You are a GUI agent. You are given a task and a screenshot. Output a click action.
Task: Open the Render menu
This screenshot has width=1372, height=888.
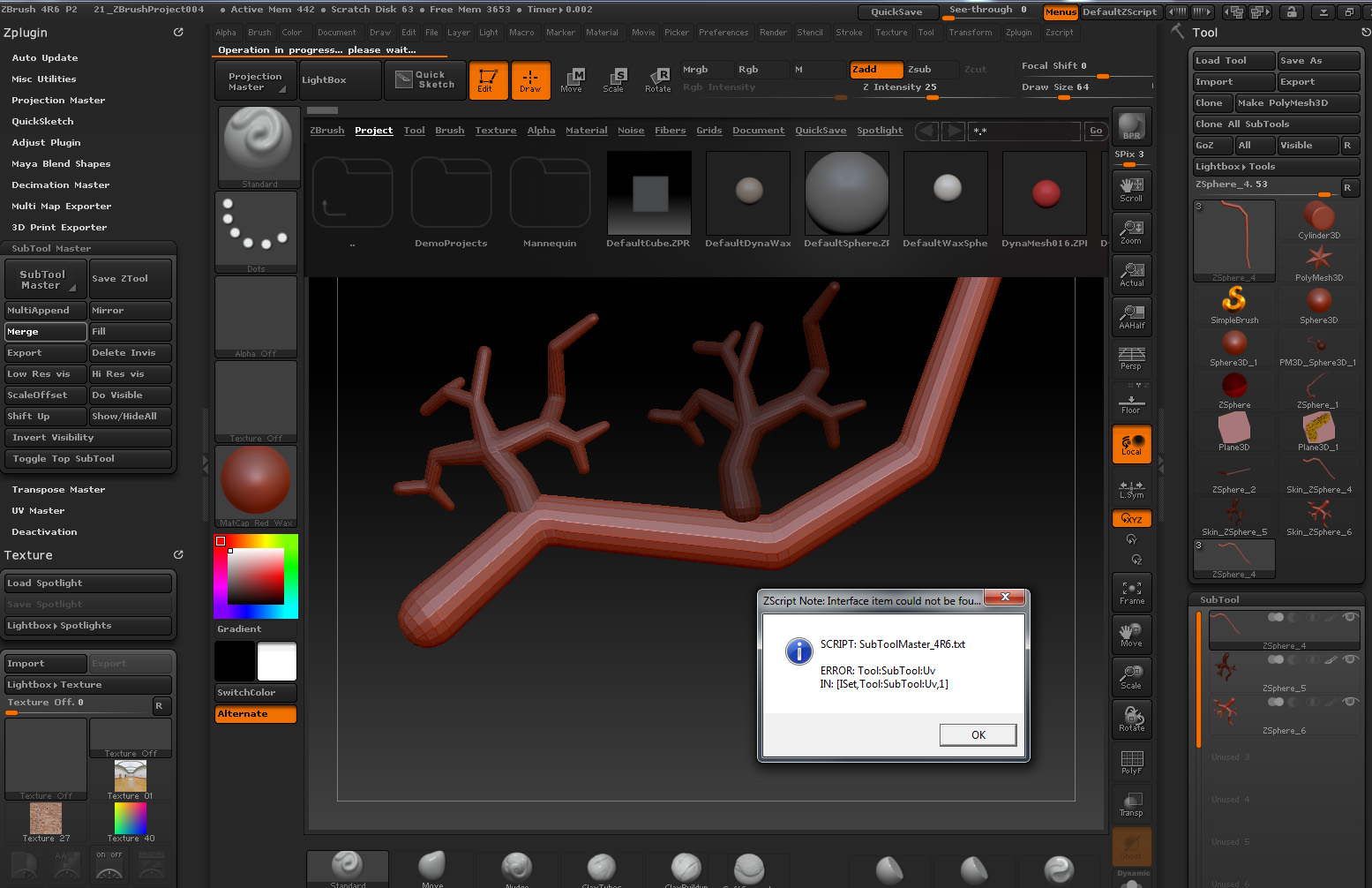coord(773,33)
